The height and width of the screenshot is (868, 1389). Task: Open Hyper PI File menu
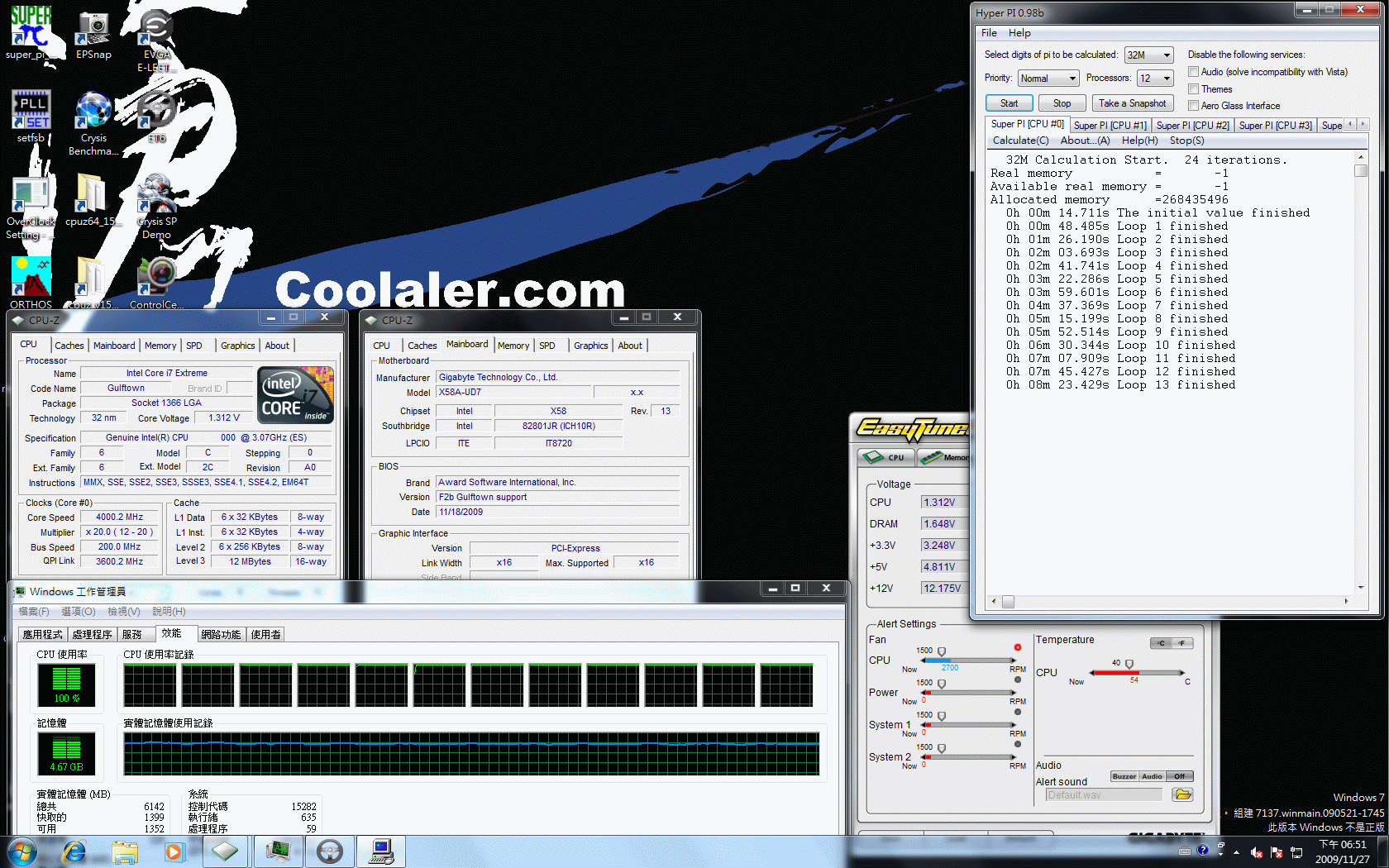(x=989, y=33)
